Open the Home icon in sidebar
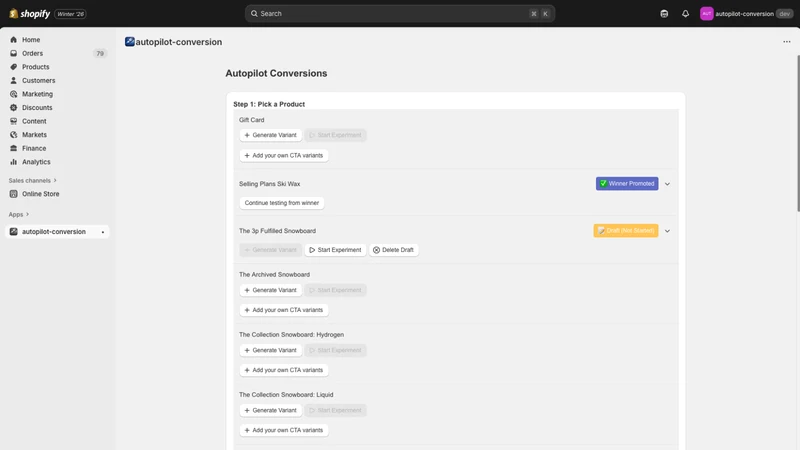Screen dimensions: 800x450 [x=14, y=40]
